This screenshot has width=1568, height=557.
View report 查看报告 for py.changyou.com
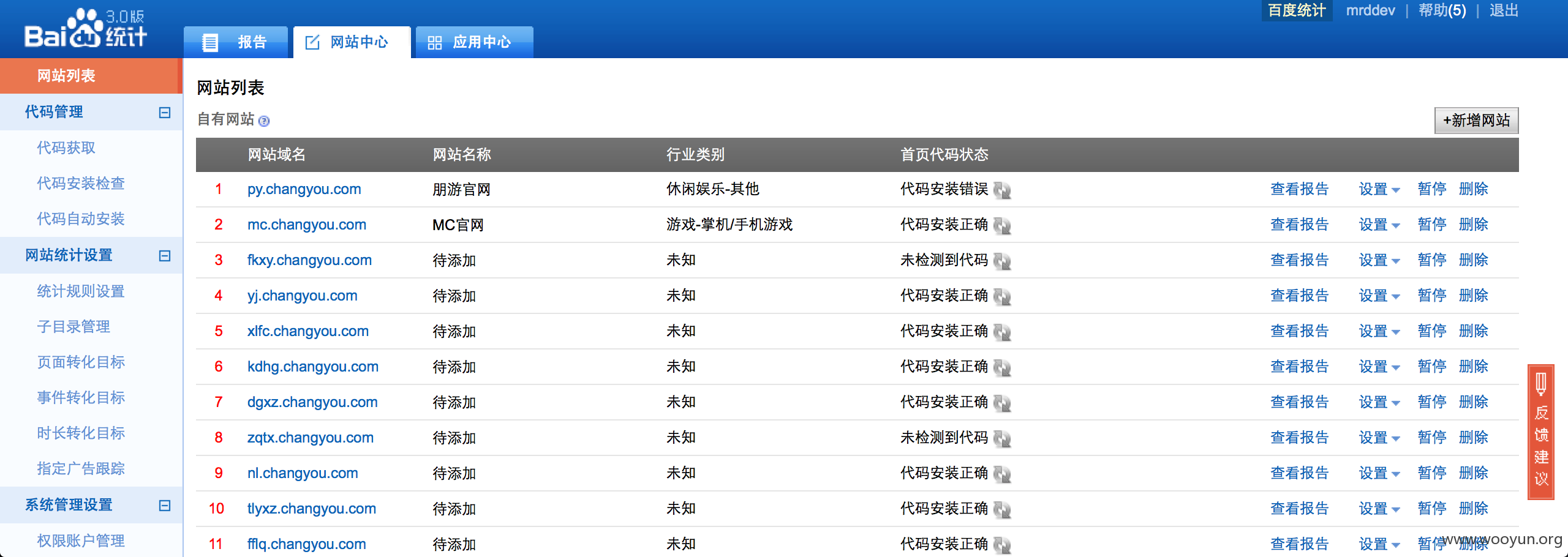1299,189
